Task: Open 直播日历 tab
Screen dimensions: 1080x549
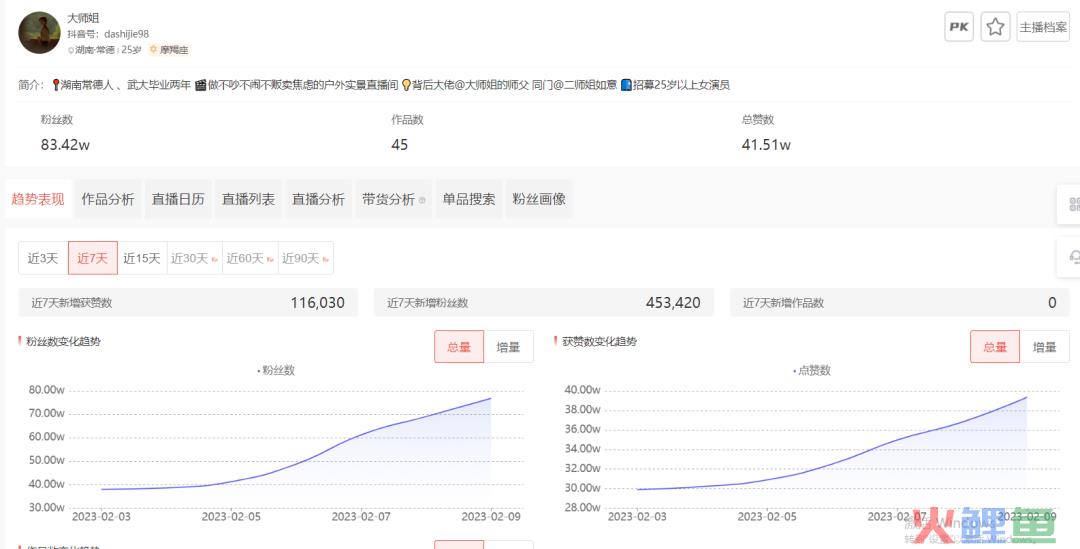Action: pyautogui.click(x=178, y=199)
